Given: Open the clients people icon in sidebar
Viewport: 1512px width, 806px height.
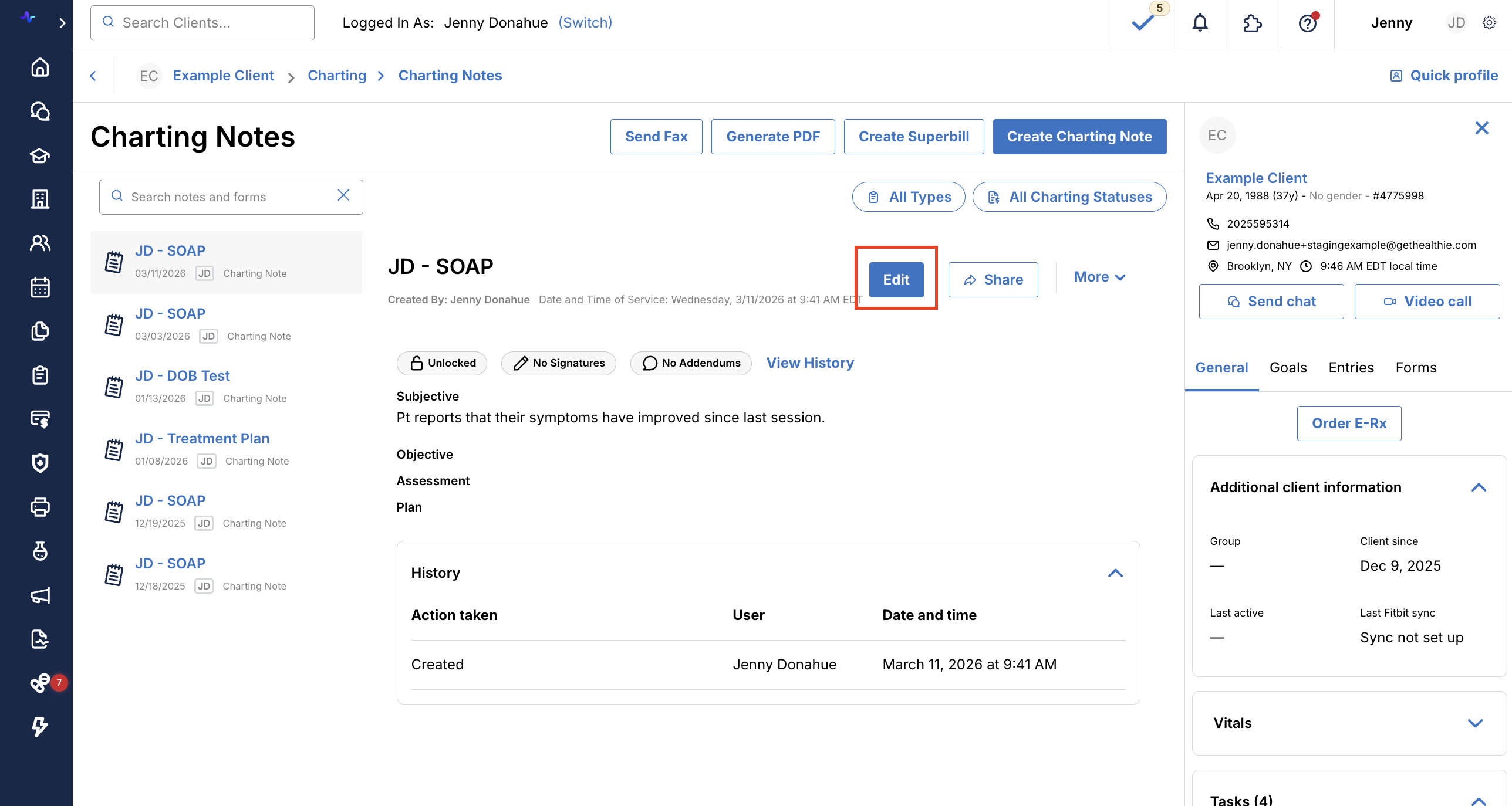Looking at the screenshot, I should (x=40, y=243).
